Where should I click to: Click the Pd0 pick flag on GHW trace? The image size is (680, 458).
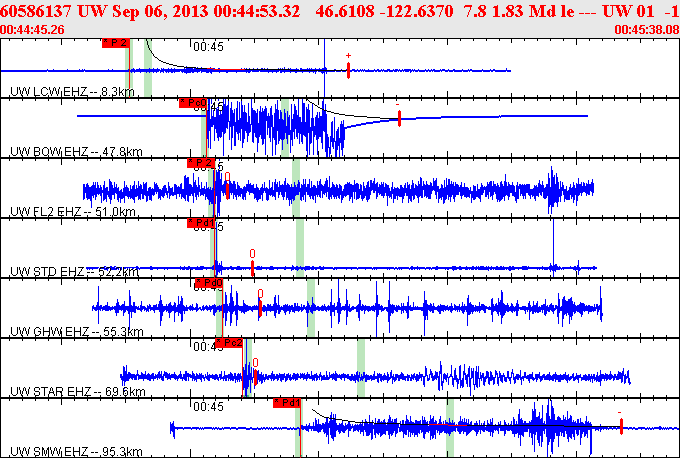pos(209,283)
